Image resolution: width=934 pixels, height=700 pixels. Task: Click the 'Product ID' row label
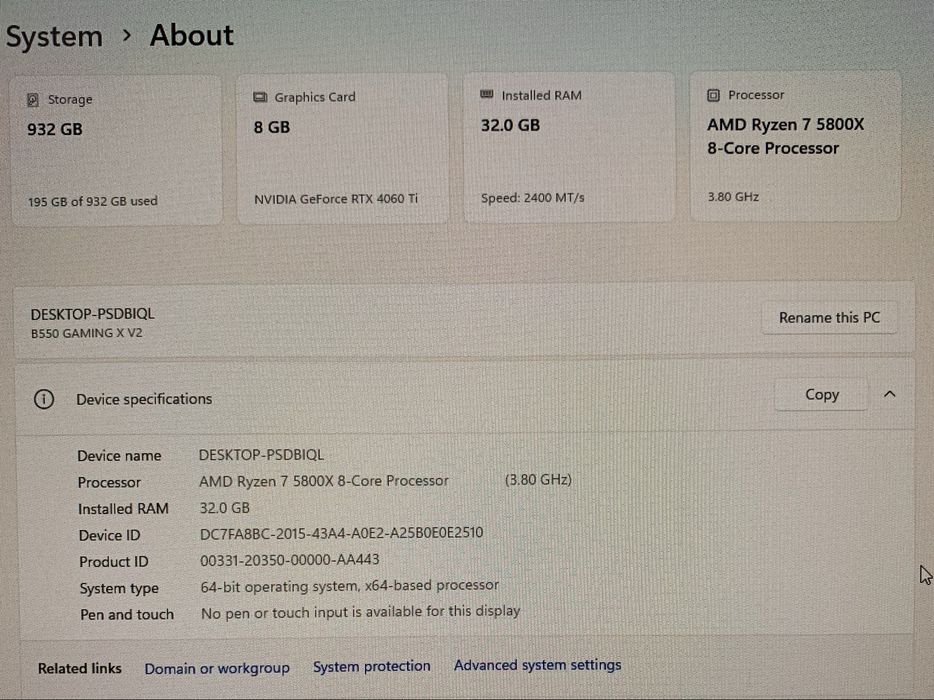pyautogui.click(x=114, y=562)
